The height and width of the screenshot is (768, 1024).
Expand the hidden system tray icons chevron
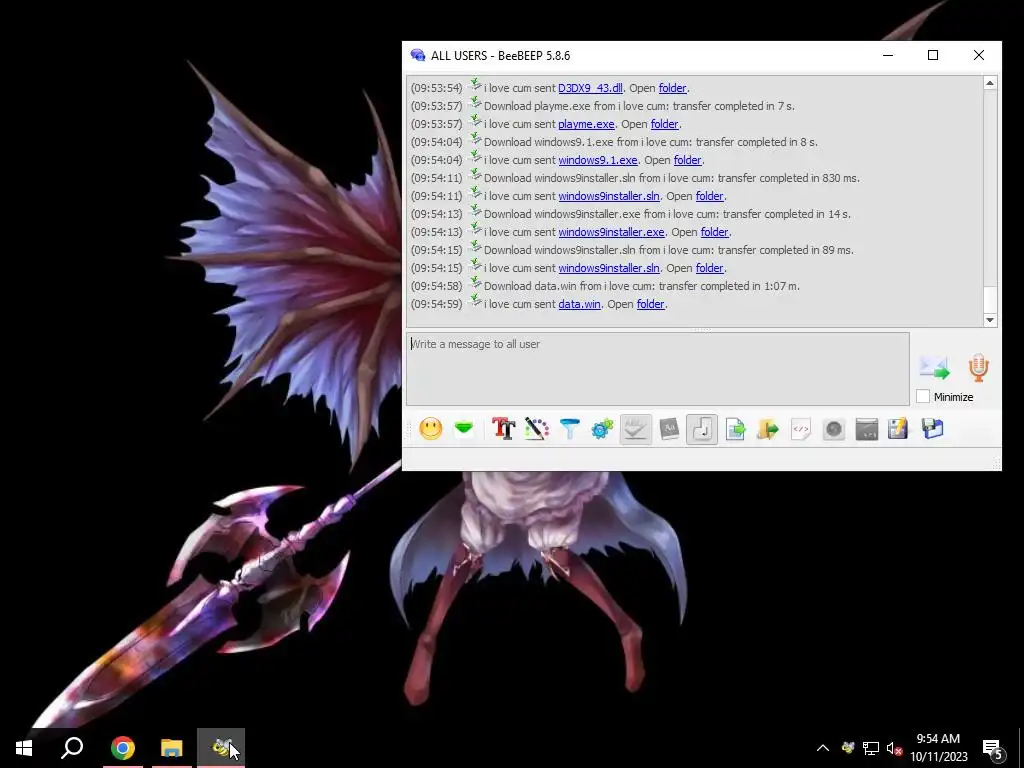[823, 748]
